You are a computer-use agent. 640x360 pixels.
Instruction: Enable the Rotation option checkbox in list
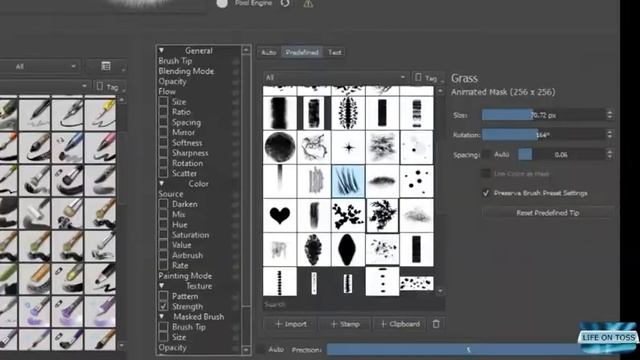tap(163, 163)
